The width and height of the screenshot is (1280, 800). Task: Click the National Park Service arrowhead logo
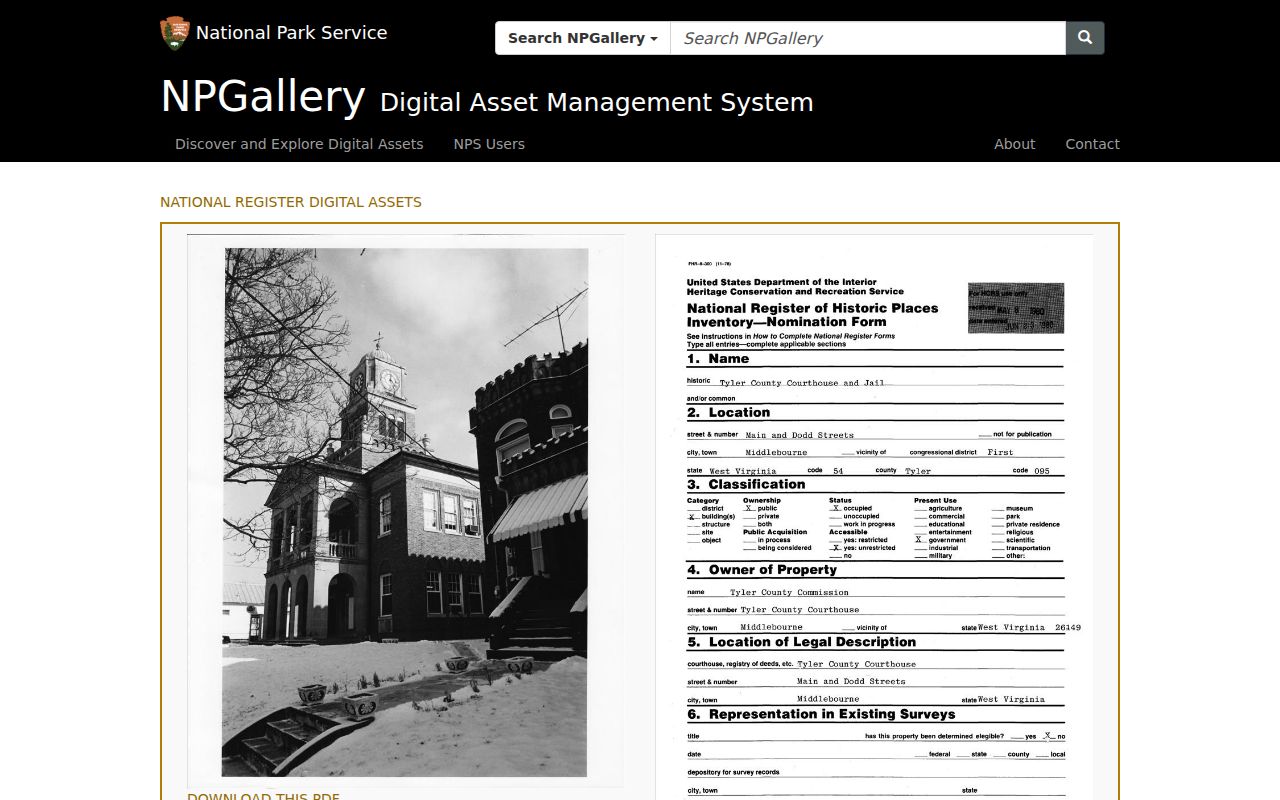tap(175, 33)
